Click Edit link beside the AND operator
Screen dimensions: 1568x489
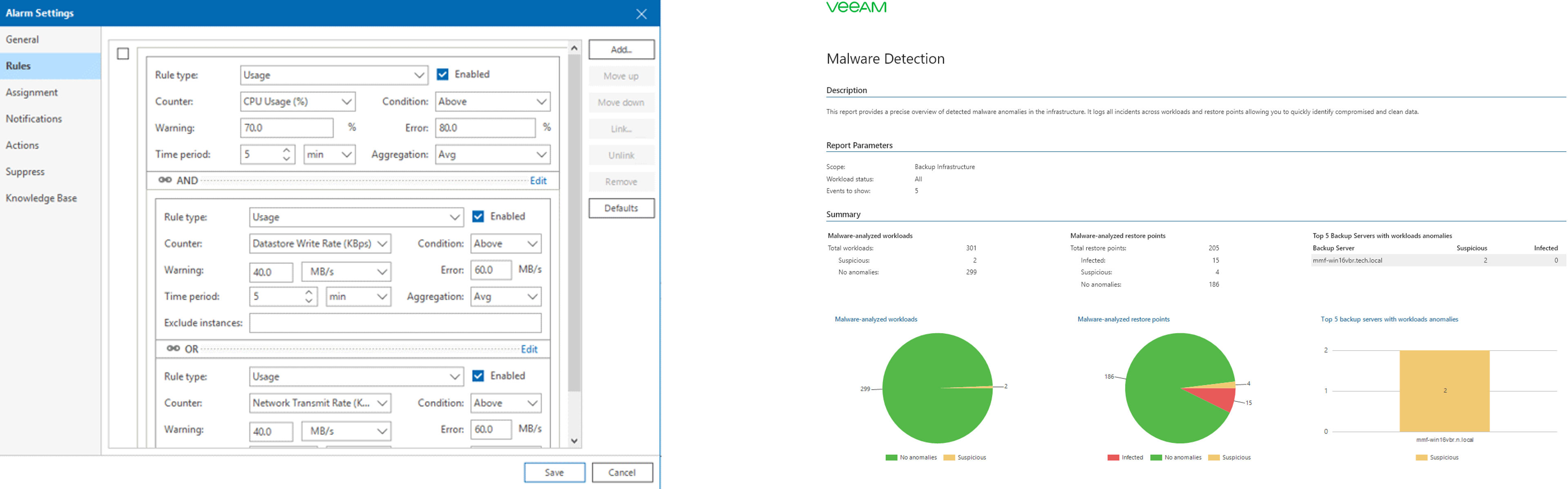pos(538,181)
